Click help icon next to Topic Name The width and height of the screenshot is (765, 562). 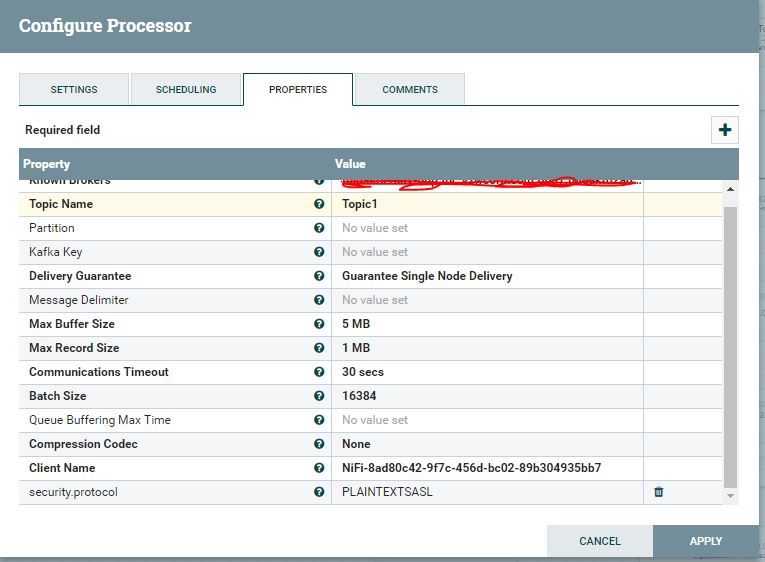point(319,204)
